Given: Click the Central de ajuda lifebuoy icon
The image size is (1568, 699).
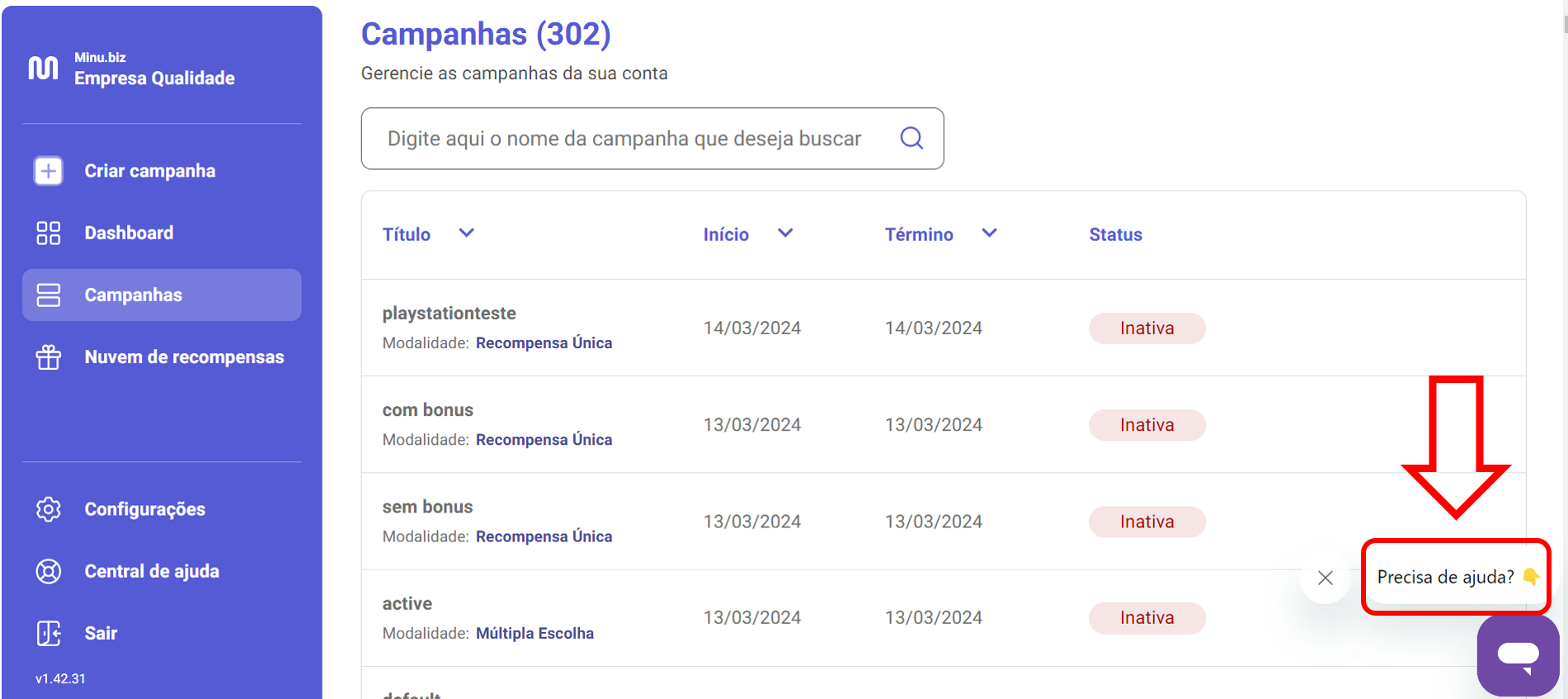Looking at the screenshot, I should (x=49, y=571).
